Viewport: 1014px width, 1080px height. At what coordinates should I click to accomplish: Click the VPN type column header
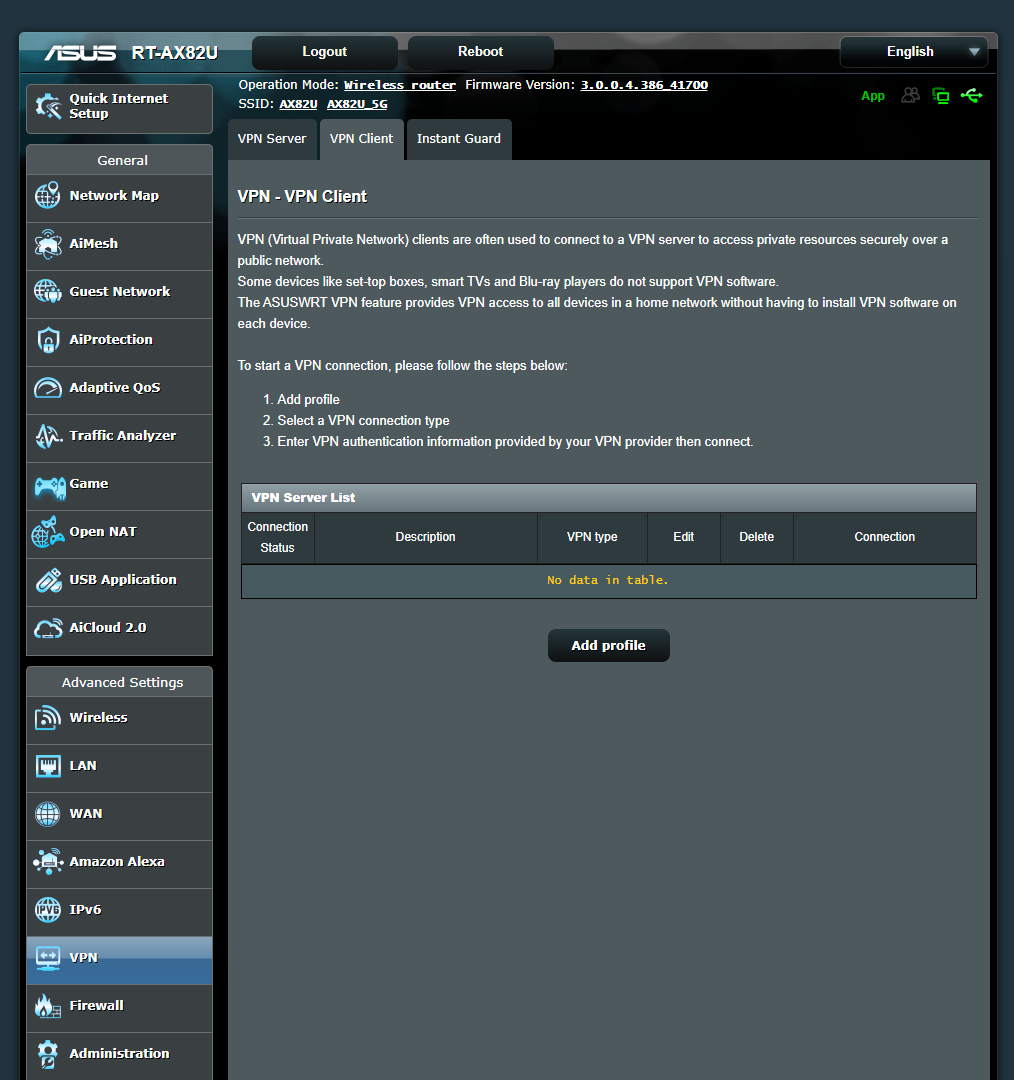(x=592, y=537)
